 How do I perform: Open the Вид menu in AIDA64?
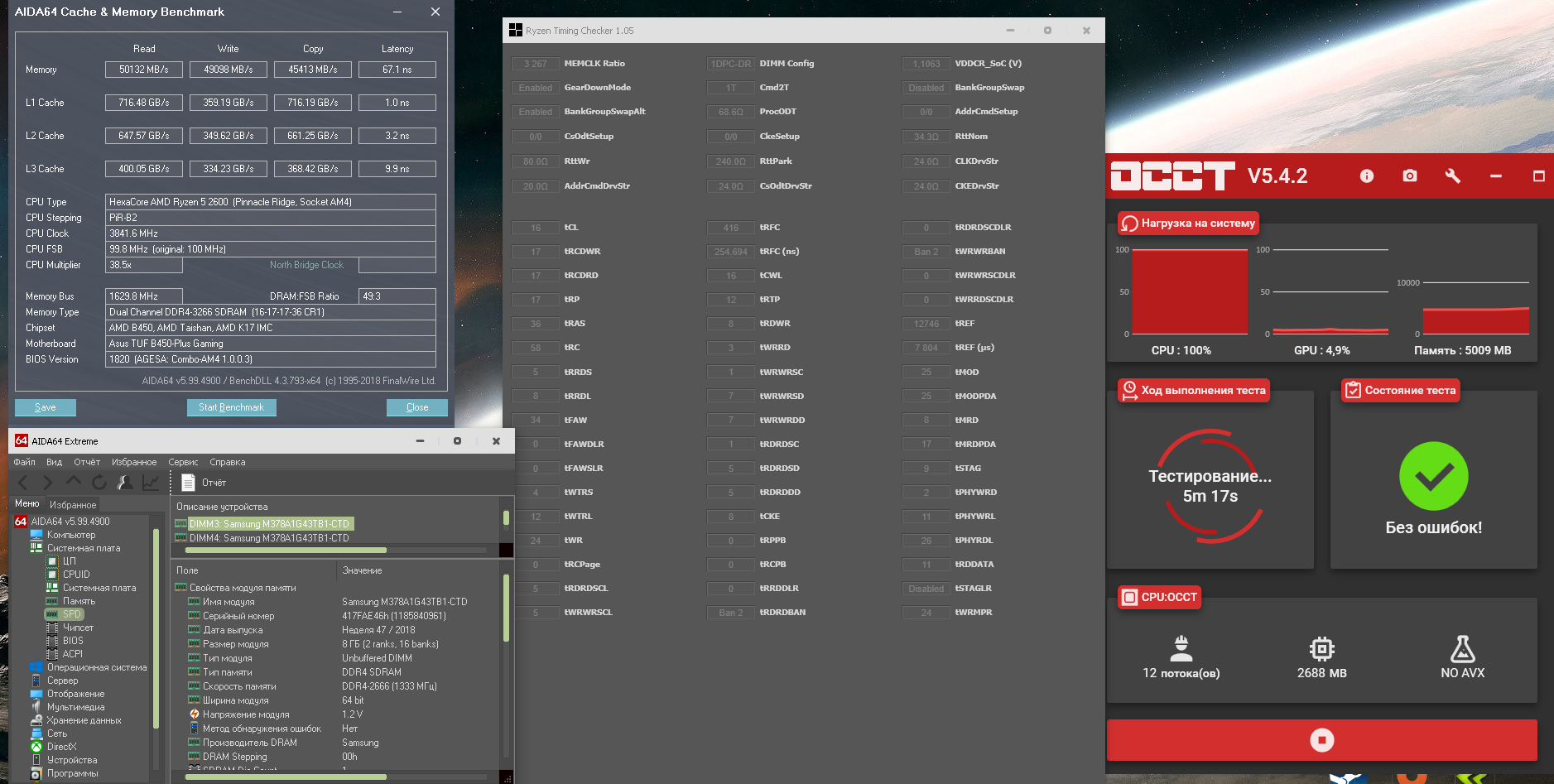pyautogui.click(x=55, y=462)
